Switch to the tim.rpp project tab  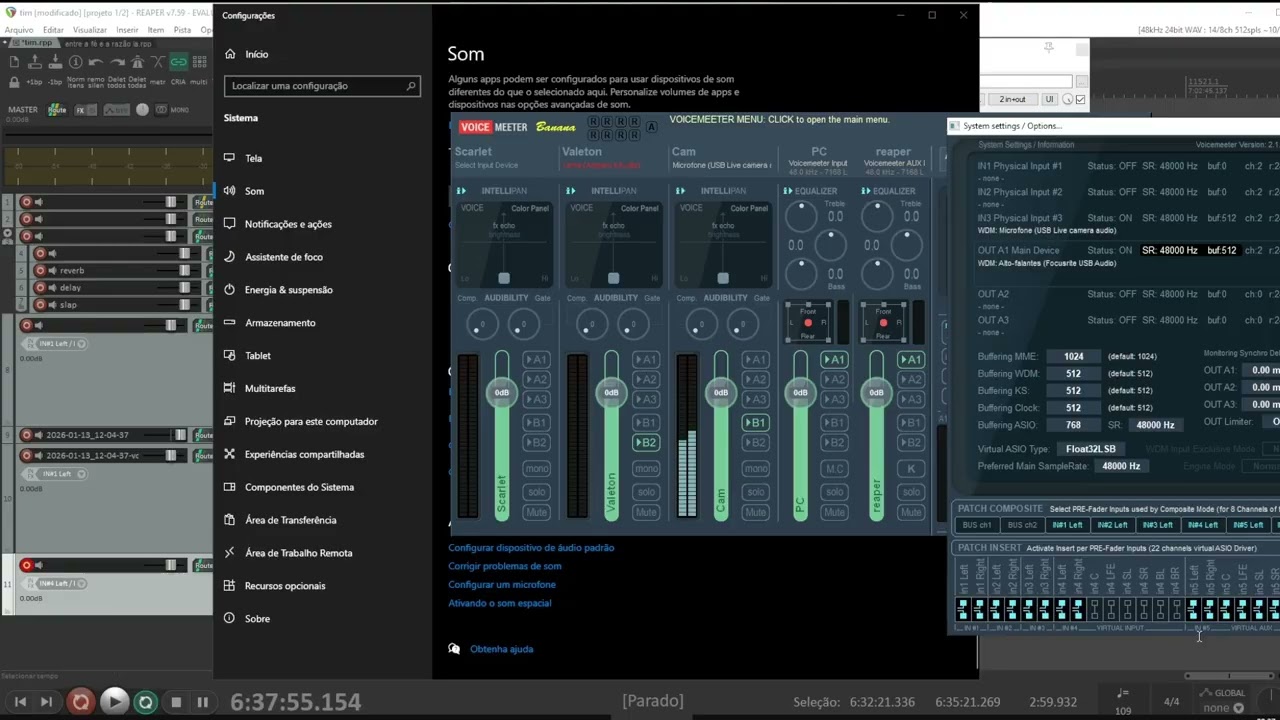point(36,44)
